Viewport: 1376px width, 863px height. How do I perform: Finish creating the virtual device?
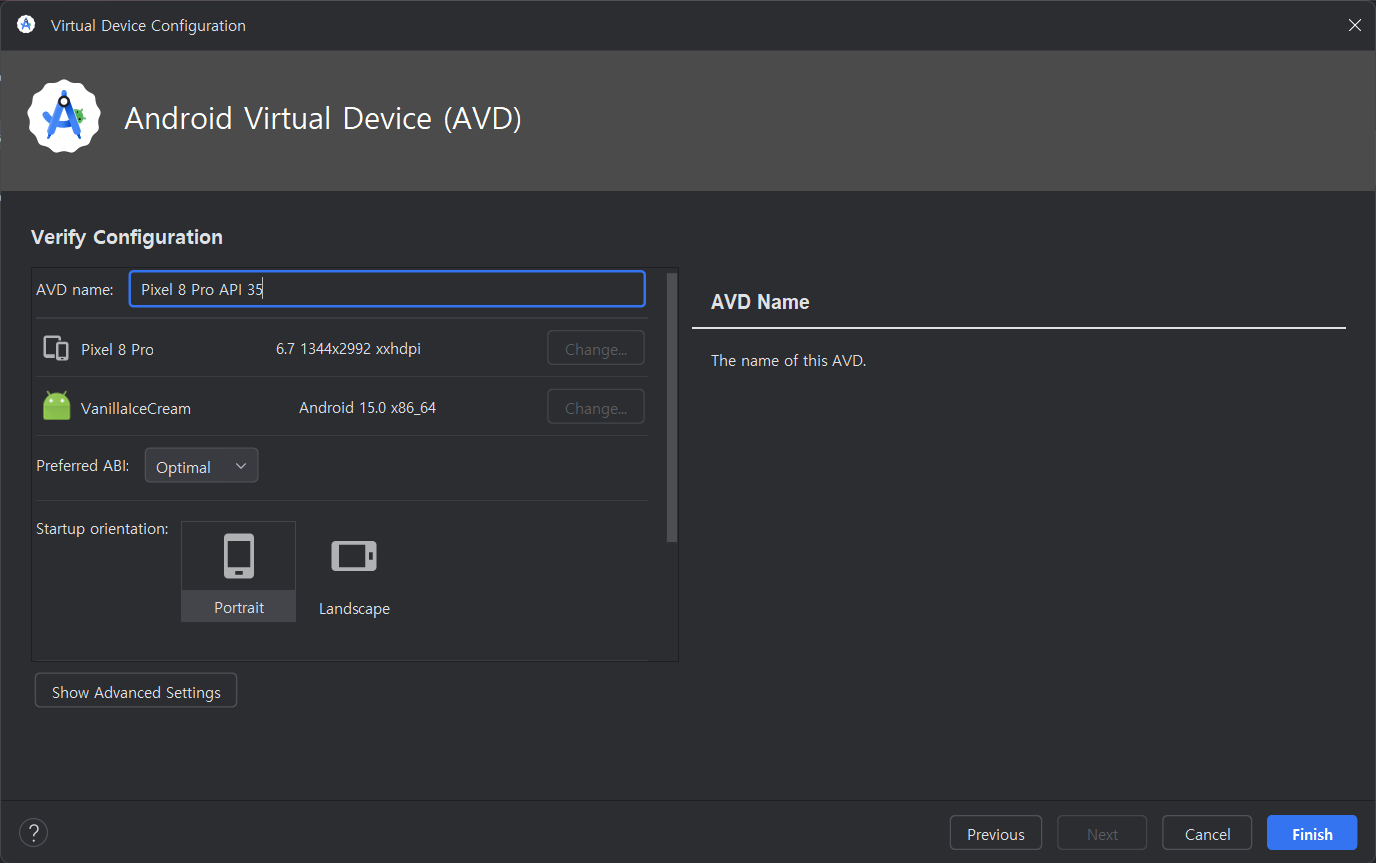tap(1312, 834)
